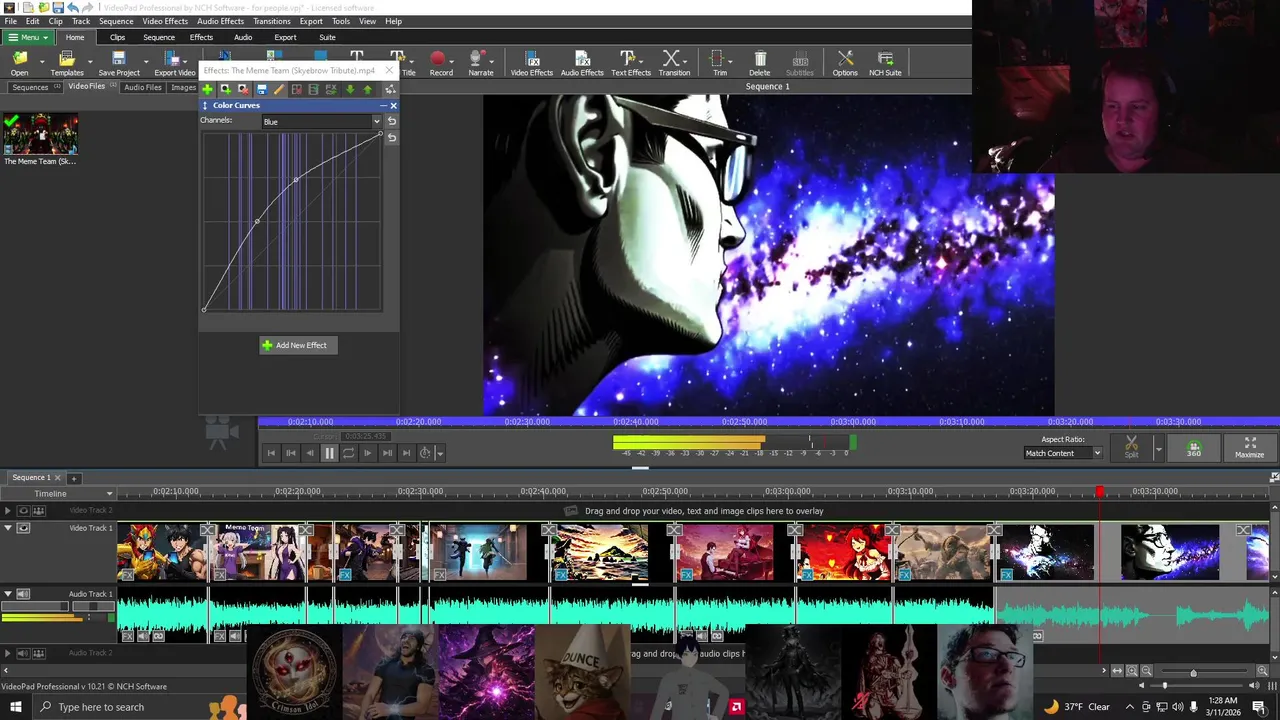Open the Transitions menu in menu bar
This screenshot has width=1280, height=720.
(271, 21)
